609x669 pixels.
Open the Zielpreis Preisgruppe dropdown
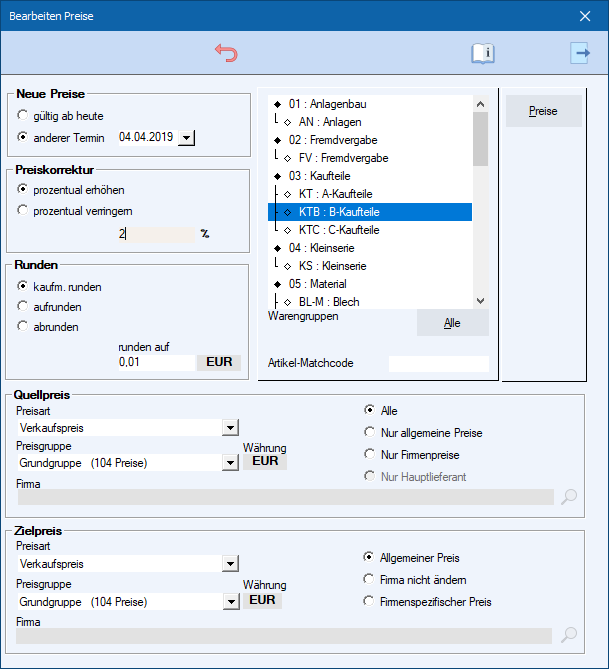[231, 602]
